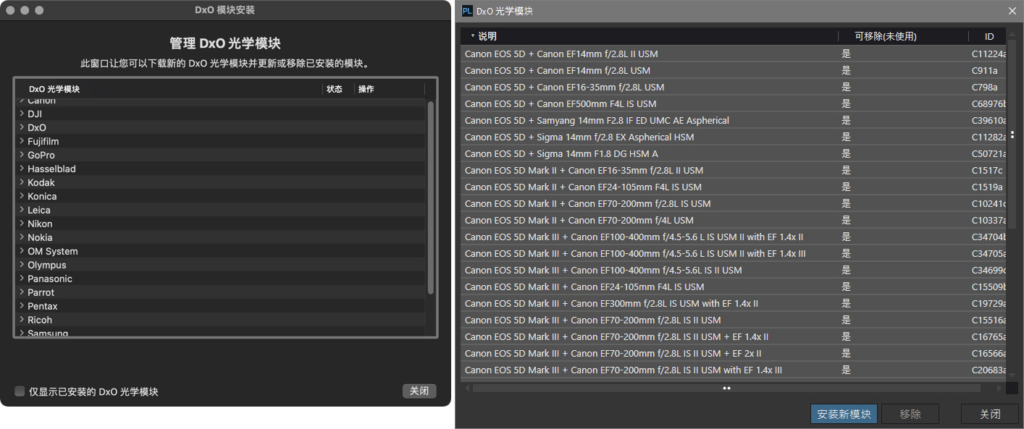The width and height of the screenshot is (1024, 429).
Task: Select the Olympus row
Action: (x=220, y=264)
